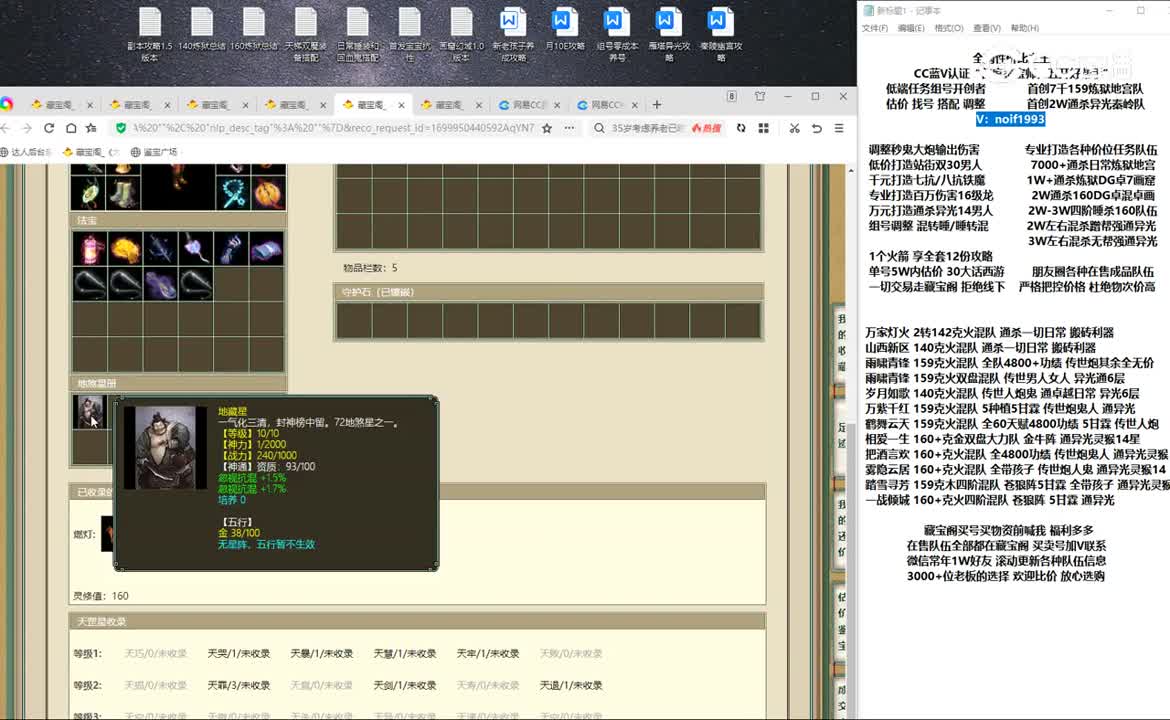Open Notepad 文件(F) menu
Screen dimensions: 1170x720
coord(875,28)
